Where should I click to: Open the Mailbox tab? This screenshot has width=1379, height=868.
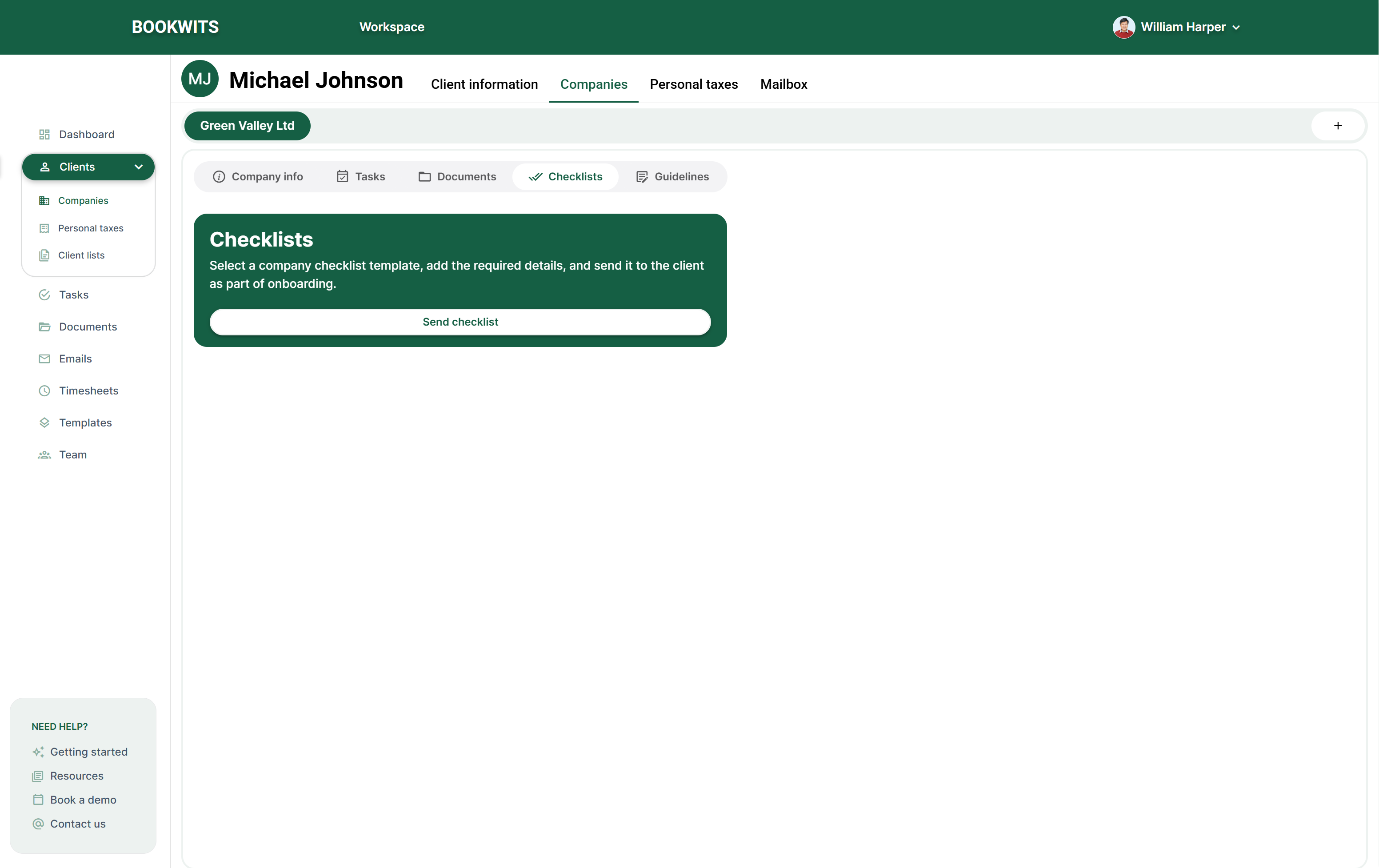783,85
